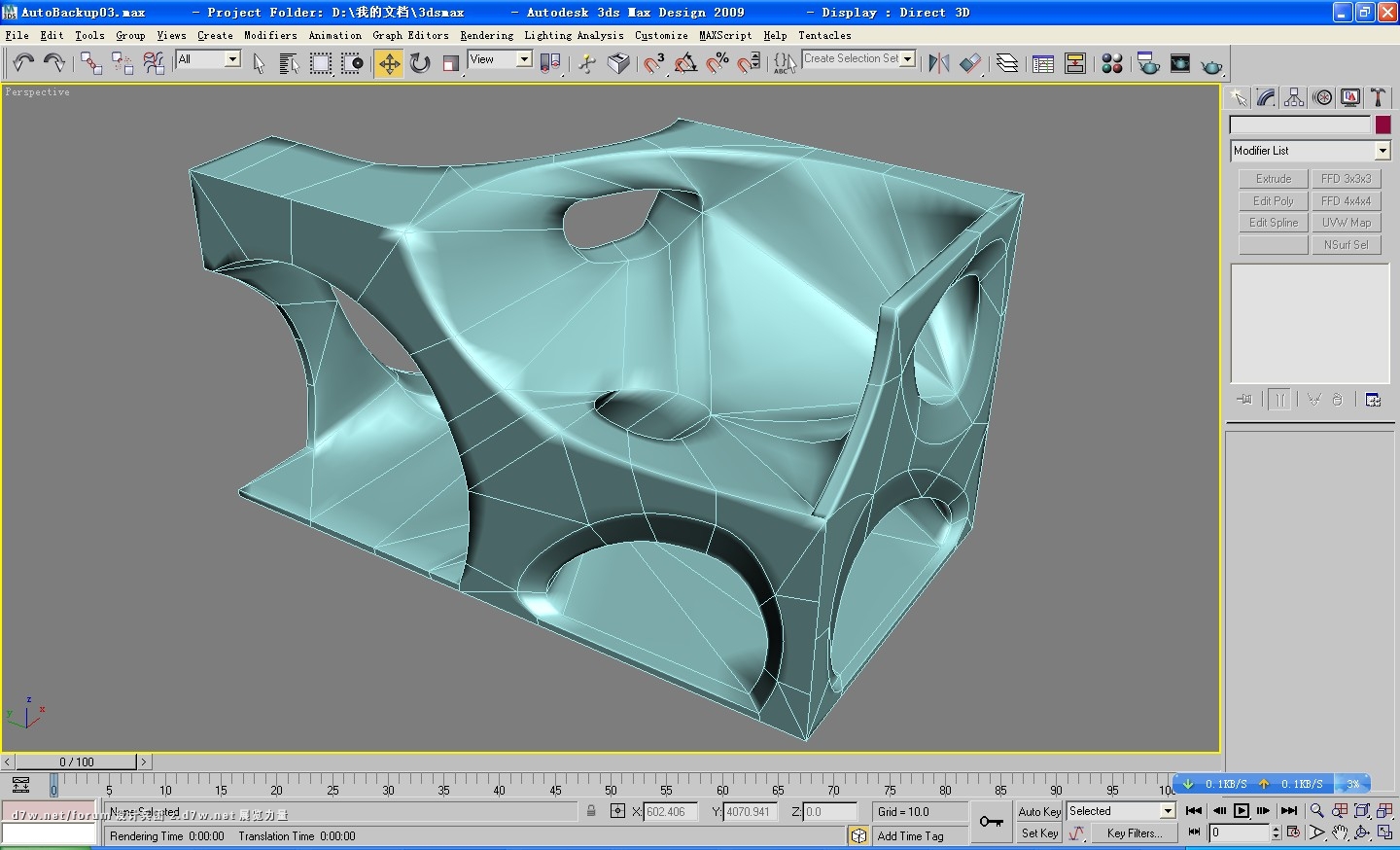Viewport: 1400px width, 850px height.
Task: Click the Redo arrow icon
Action: tap(54, 63)
